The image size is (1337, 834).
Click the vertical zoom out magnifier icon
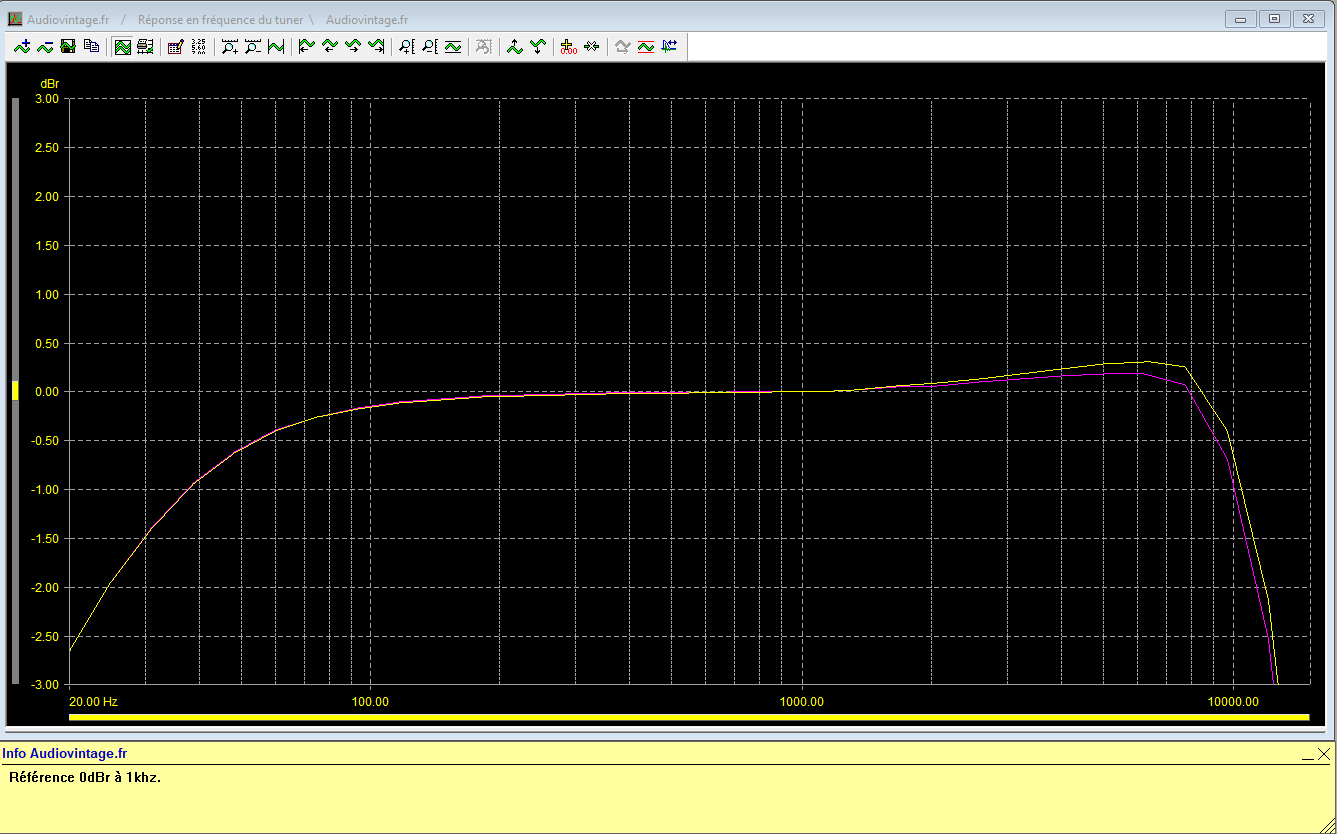429,46
